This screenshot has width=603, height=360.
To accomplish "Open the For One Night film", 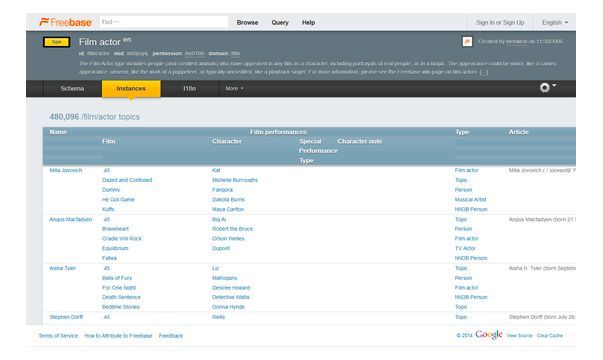I will 119,288.
